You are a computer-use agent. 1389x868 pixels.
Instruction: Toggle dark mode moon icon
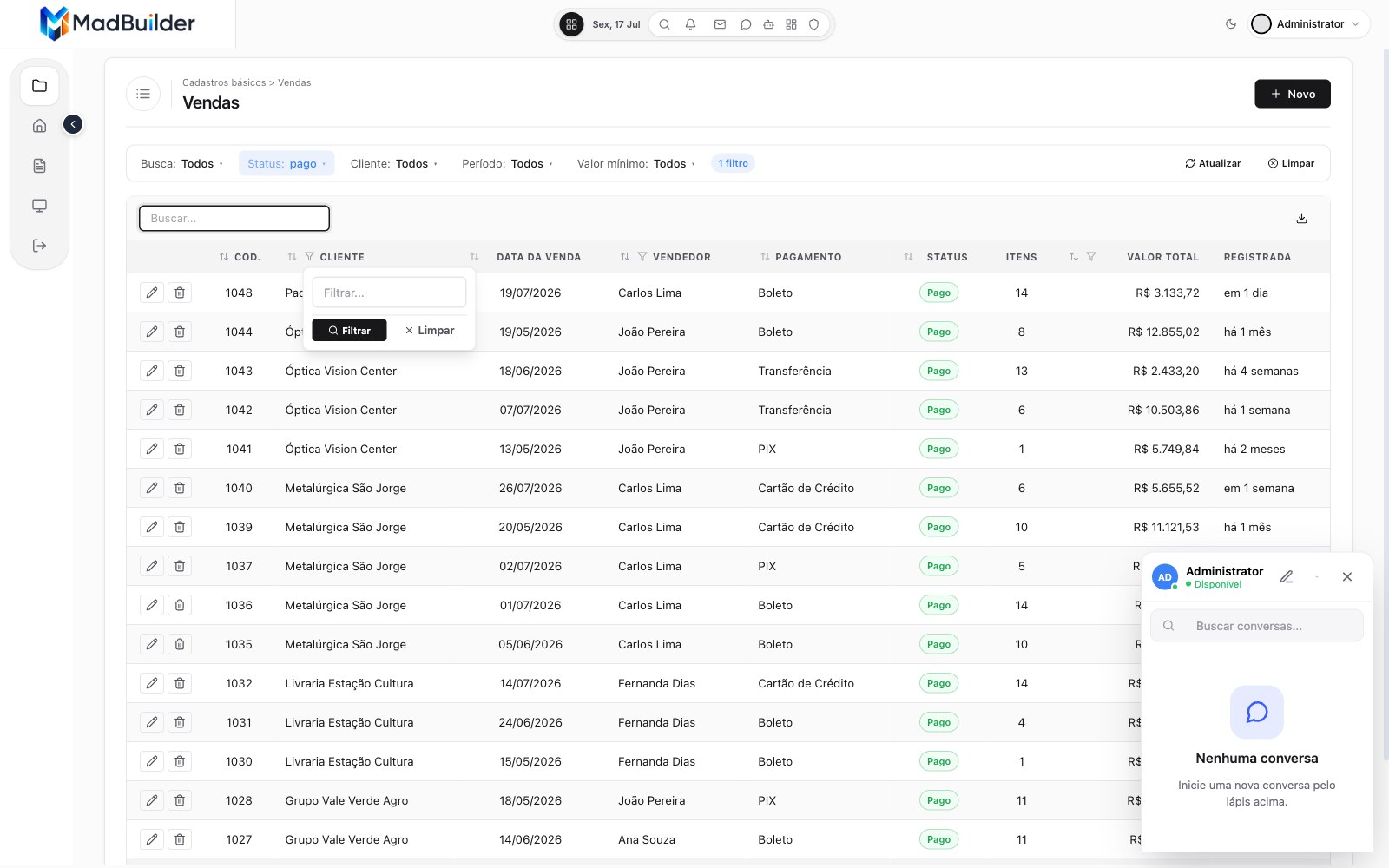(1231, 24)
